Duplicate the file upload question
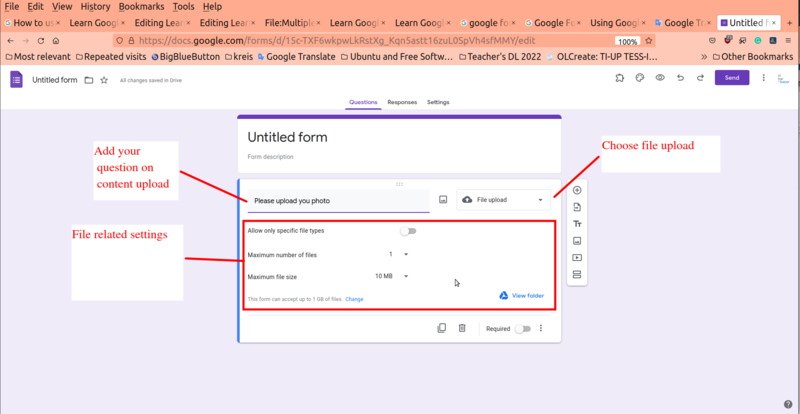The image size is (800, 414). (x=442, y=328)
